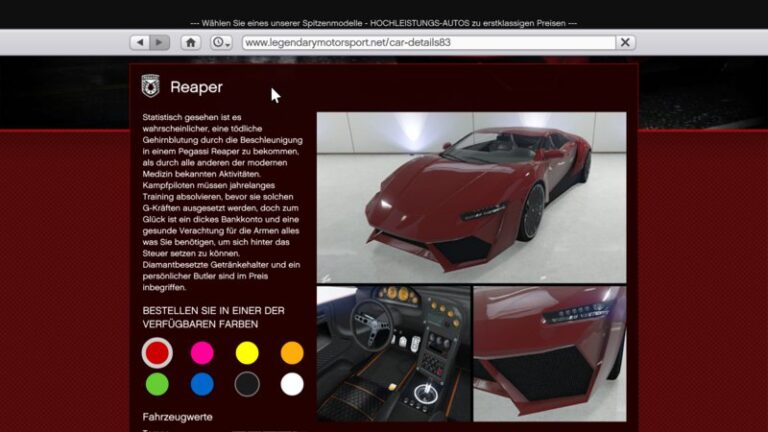Choose the white paint color
Screen dimensions: 768x432
coord(292,384)
